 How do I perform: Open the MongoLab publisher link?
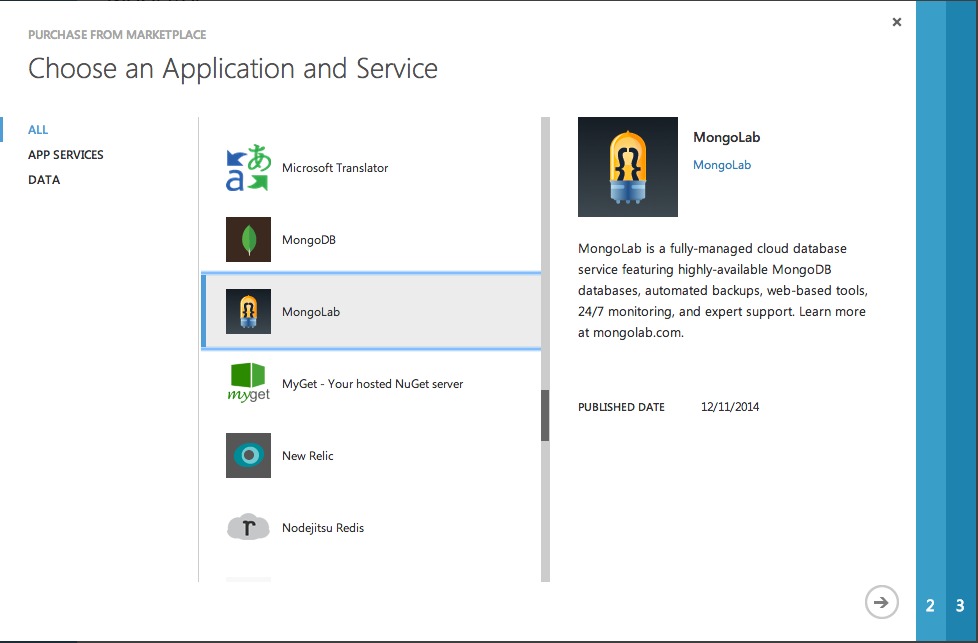click(722, 165)
